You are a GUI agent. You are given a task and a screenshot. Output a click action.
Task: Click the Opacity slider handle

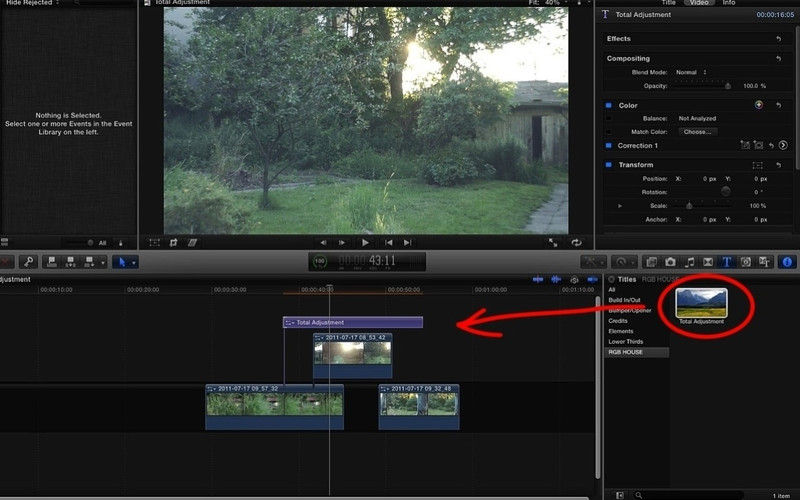pyautogui.click(x=728, y=86)
